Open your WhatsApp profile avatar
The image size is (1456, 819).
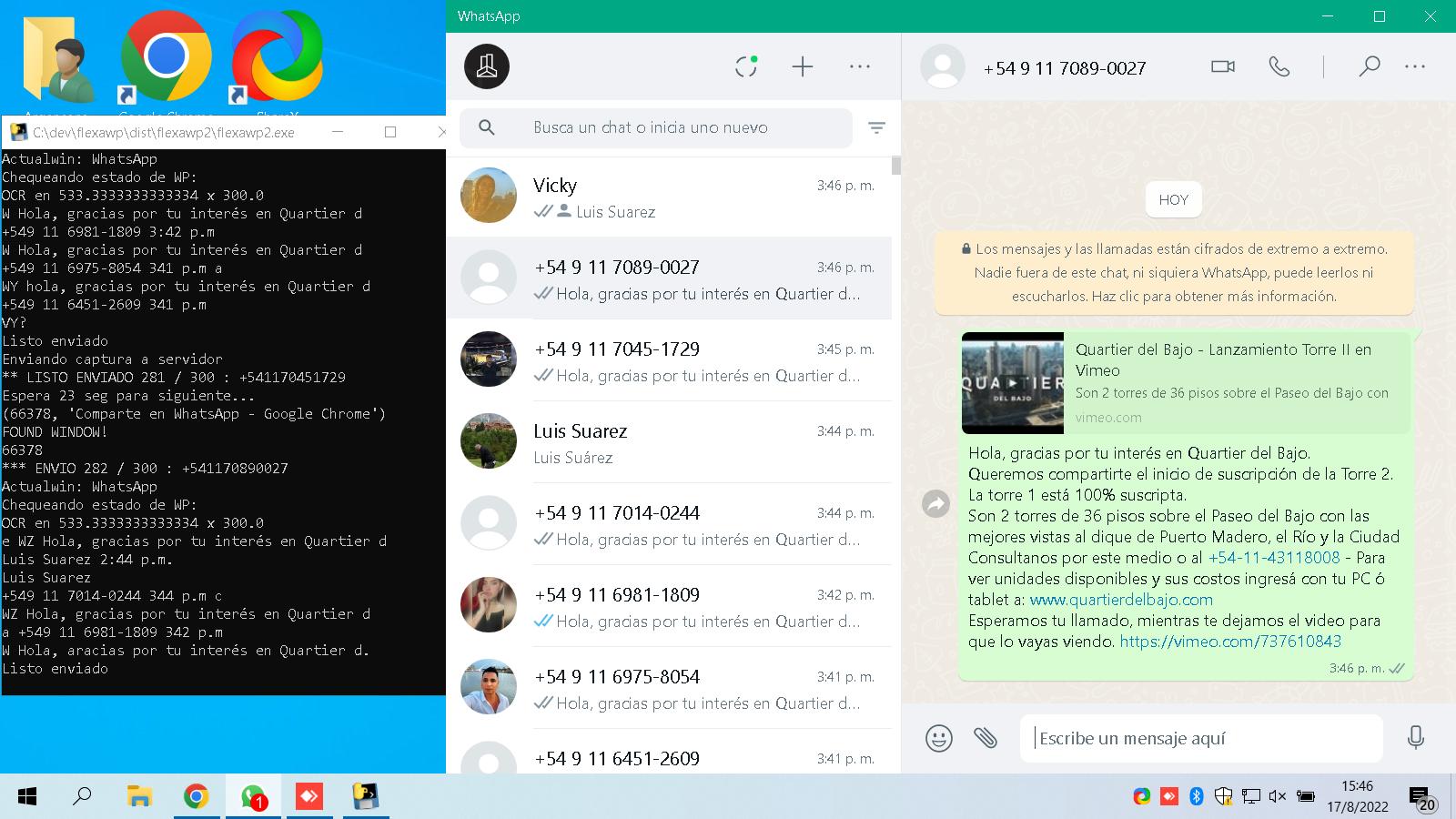click(x=487, y=66)
